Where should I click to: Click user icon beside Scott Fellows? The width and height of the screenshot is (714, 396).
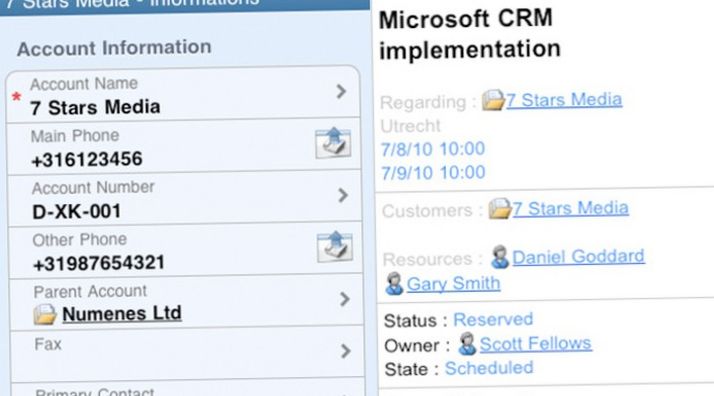467,344
